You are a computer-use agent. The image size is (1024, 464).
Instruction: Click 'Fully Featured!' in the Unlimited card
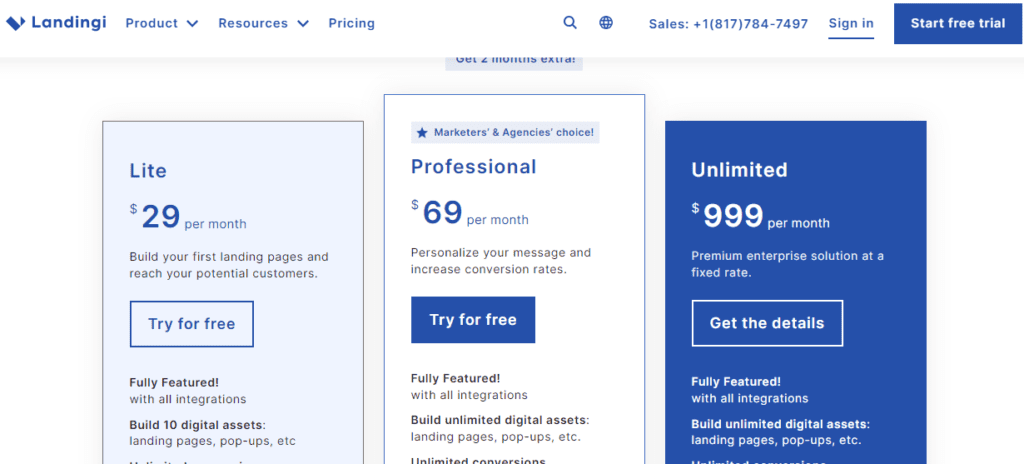(x=736, y=382)
